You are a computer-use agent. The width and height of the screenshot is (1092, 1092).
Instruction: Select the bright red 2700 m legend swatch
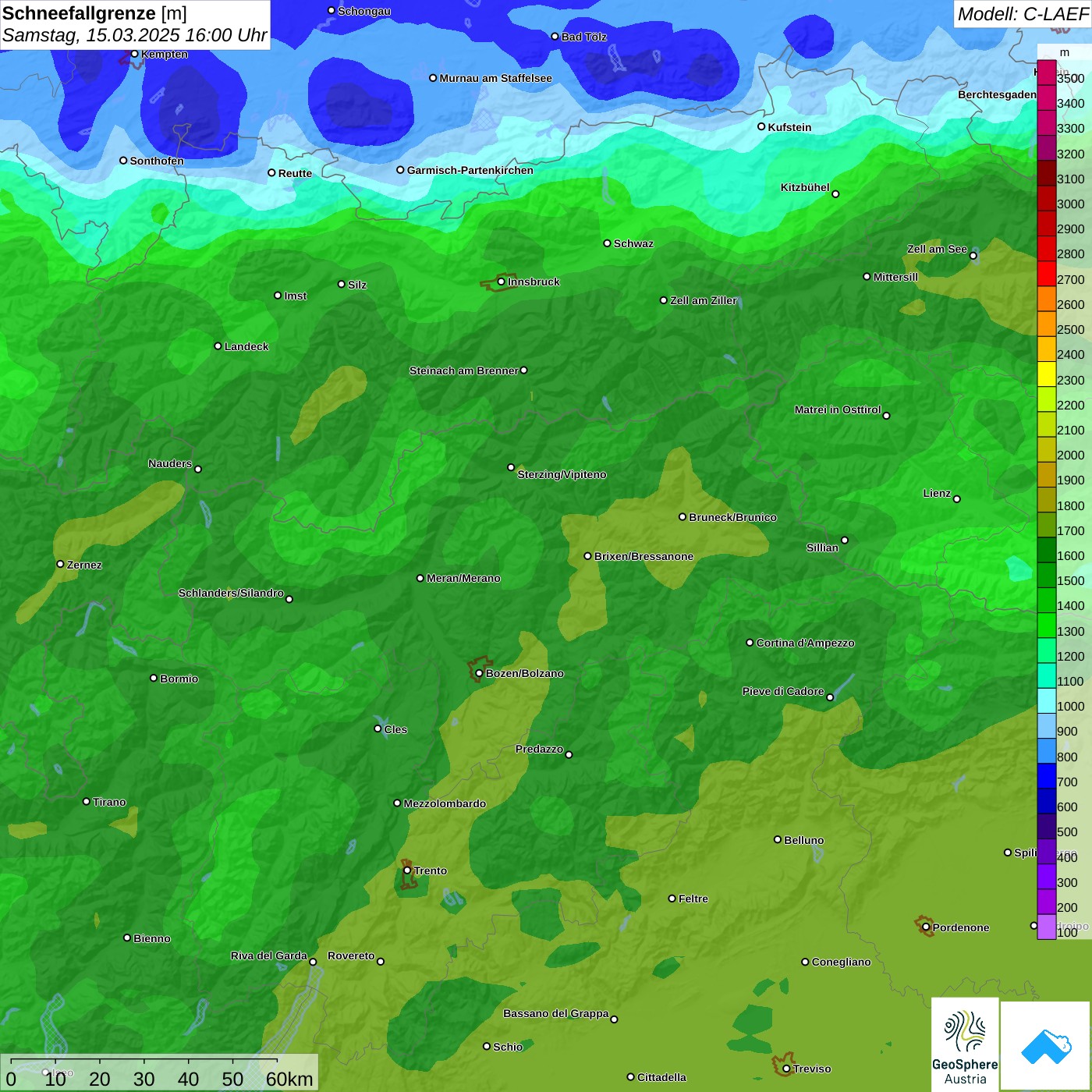point(1047,274)
